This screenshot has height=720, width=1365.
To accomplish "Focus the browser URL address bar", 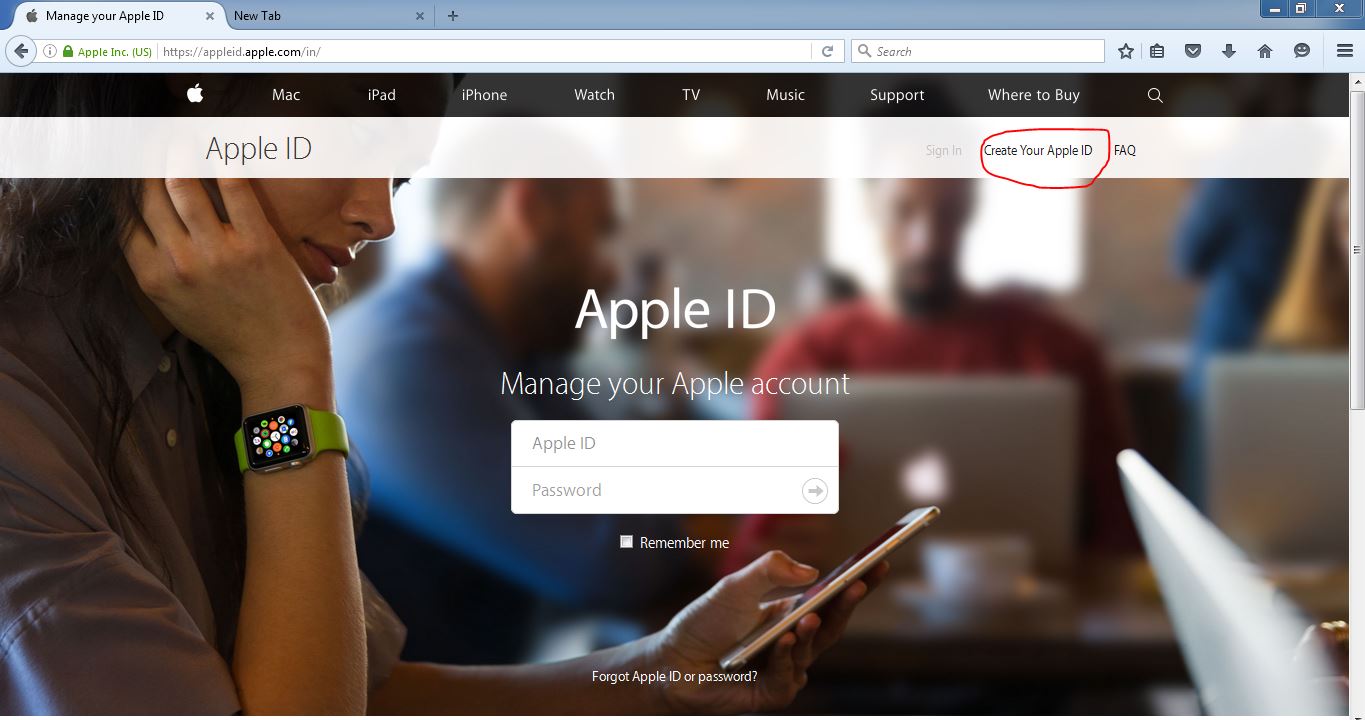I will (x=485, y=52).
